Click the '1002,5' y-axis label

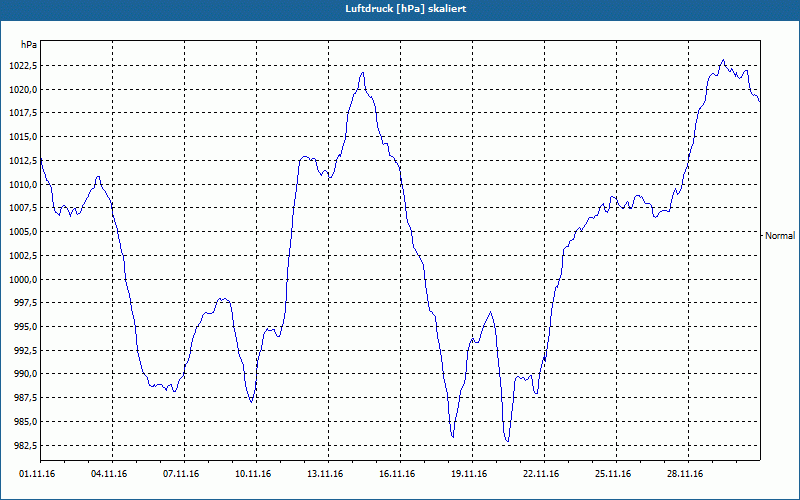(23, 256)
